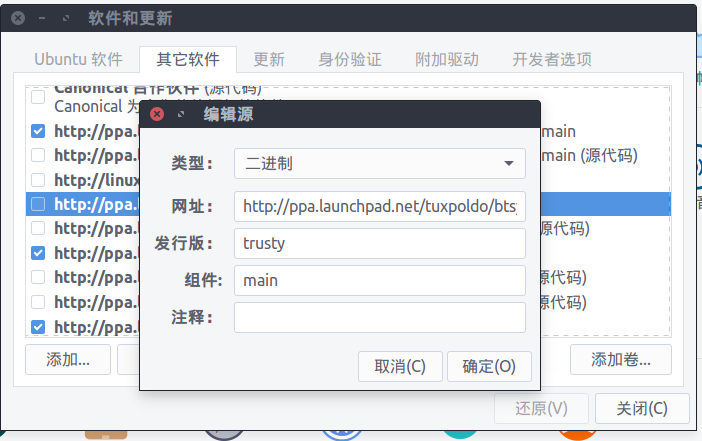The width and height of the screenshot is (702, 441).
Task: Select the http://linux source row text
Action: click(x=96, y=180)
